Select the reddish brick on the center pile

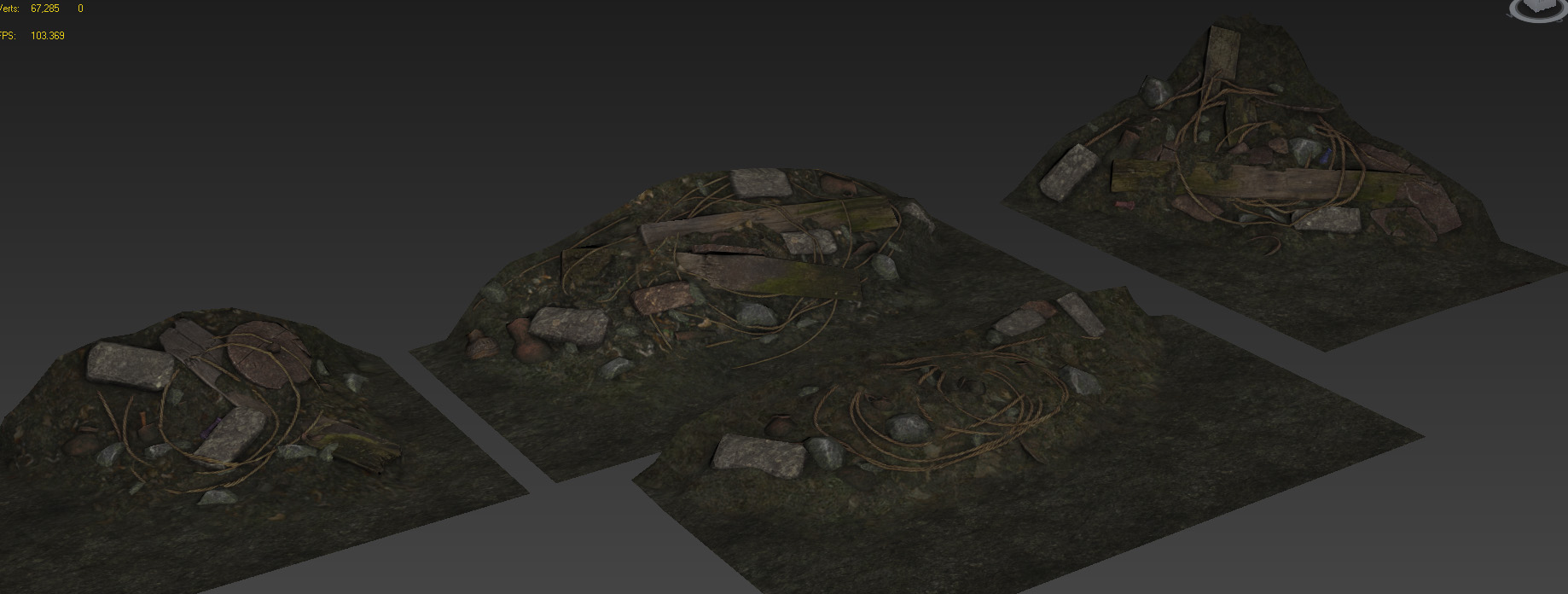[665, 300]
